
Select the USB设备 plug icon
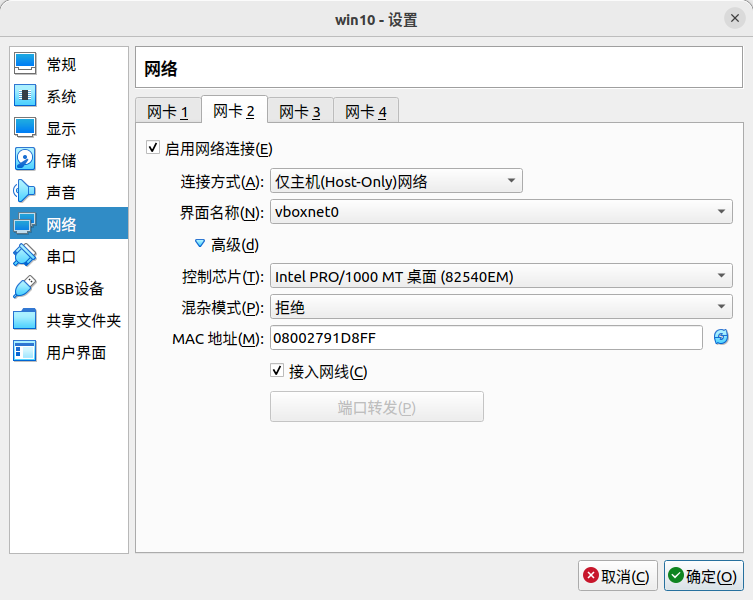click(x=25, y=288)
